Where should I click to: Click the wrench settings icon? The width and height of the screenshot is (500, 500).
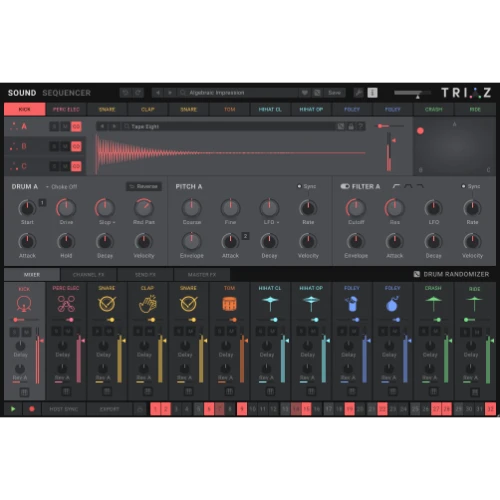click(359, 93)
